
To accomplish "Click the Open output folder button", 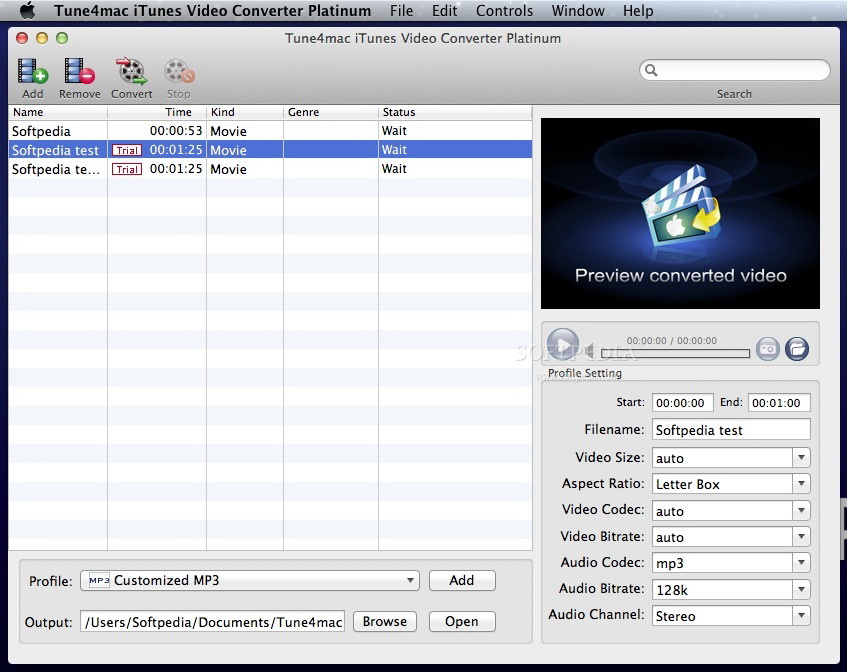I will tap(462, 621).
